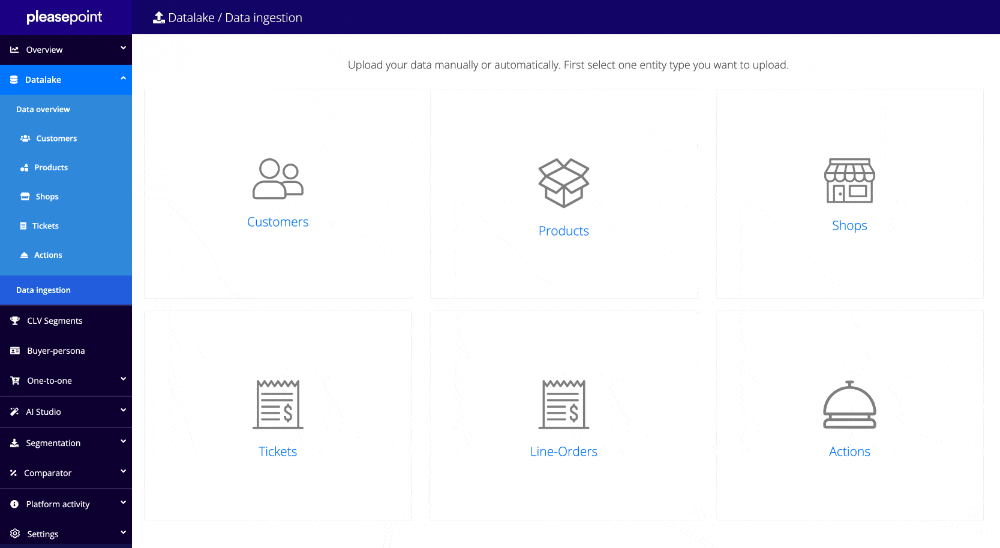Click the One-to-one cart icon
Screen dimensions: 1000x548
[x=15, y=381]
